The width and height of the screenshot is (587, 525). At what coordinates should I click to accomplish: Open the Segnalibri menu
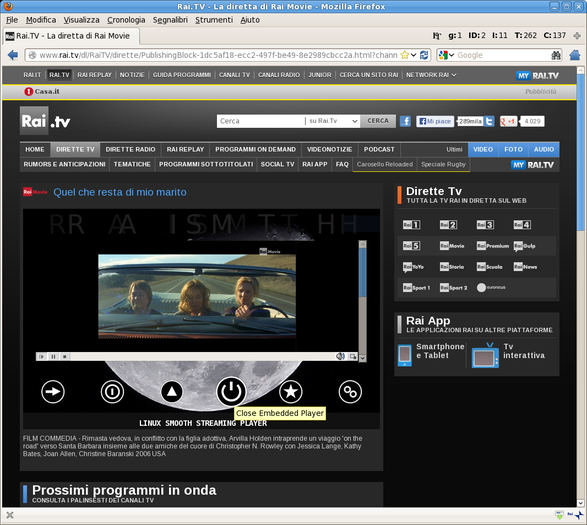coord(170,20)
